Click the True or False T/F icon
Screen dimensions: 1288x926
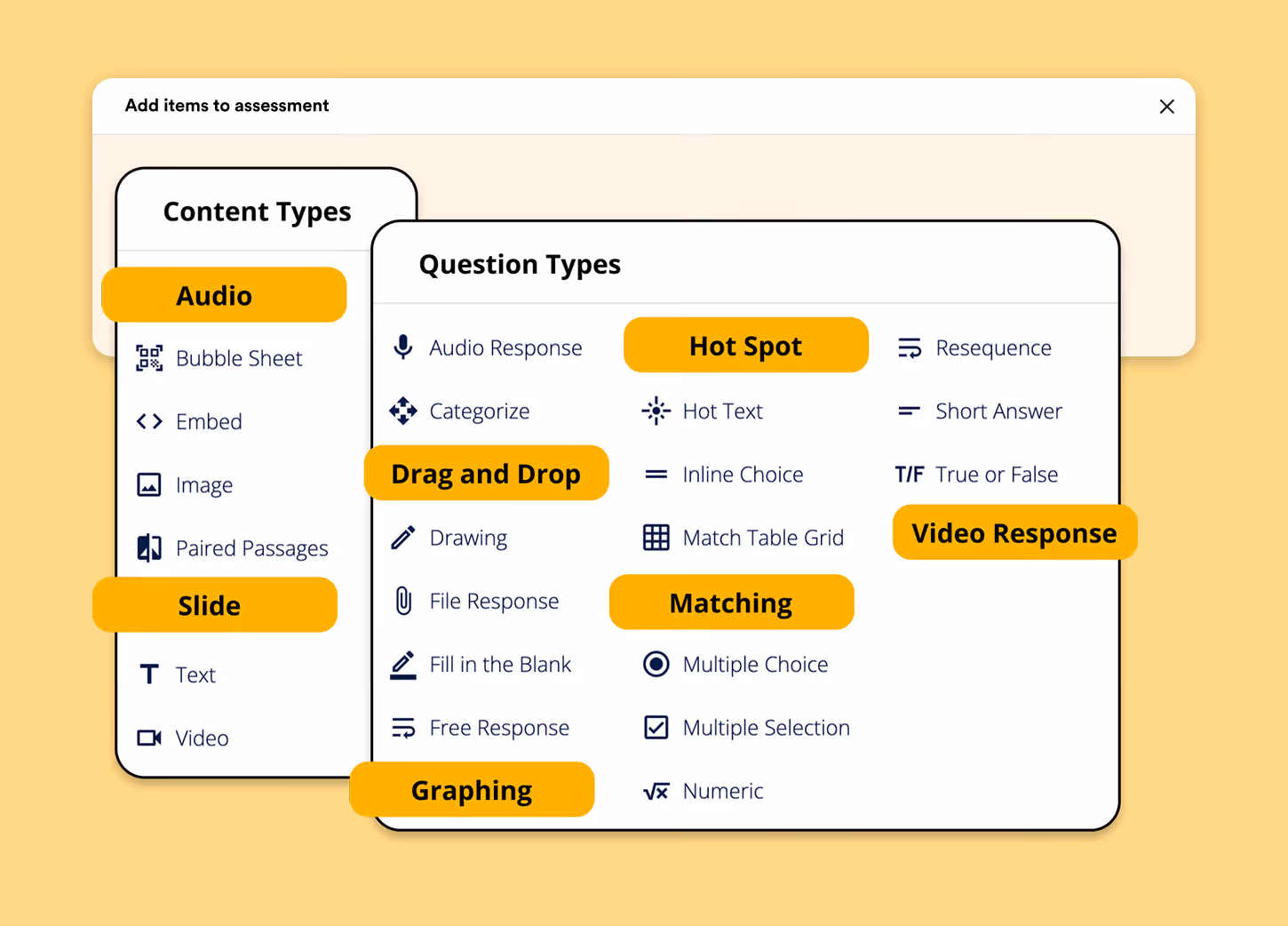[x=910, y=475]
